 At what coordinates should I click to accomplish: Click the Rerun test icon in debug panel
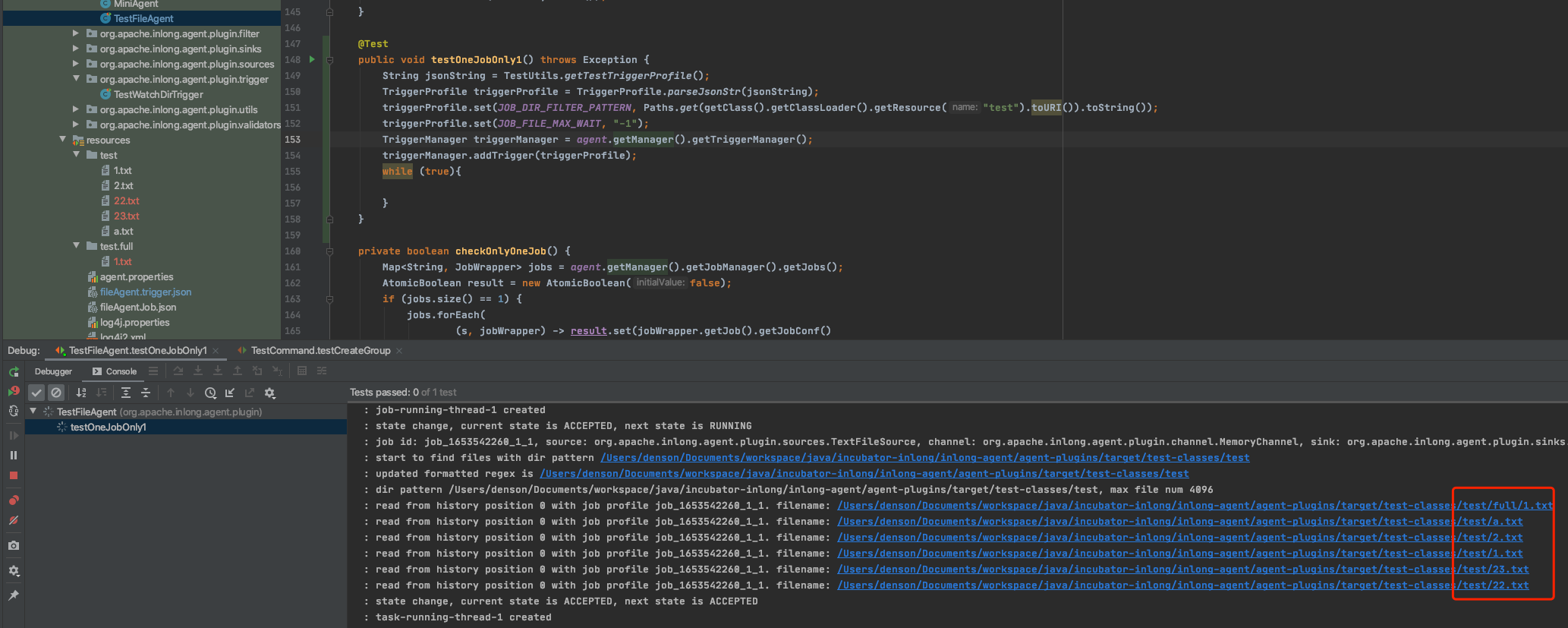[14, 371]
